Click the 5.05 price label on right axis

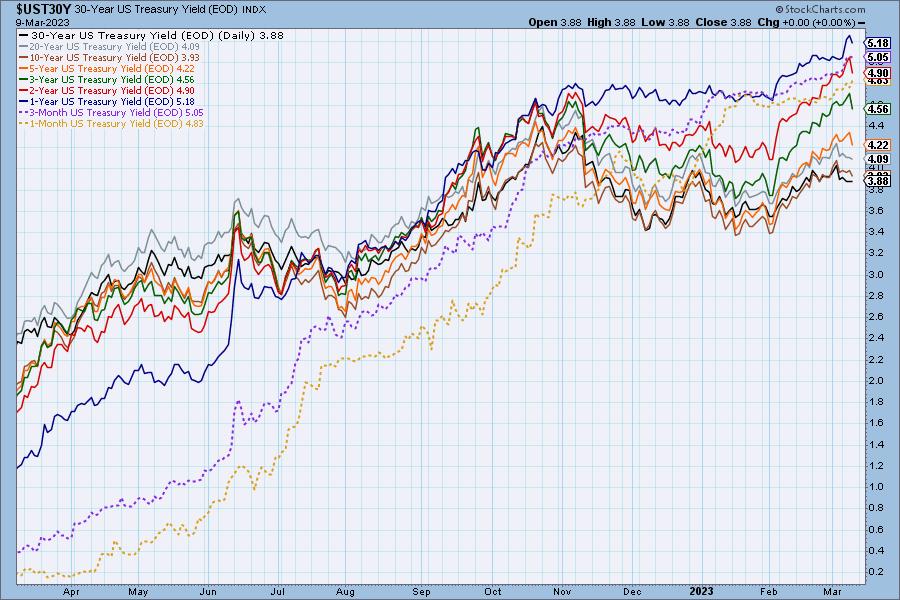pos(878,57)
